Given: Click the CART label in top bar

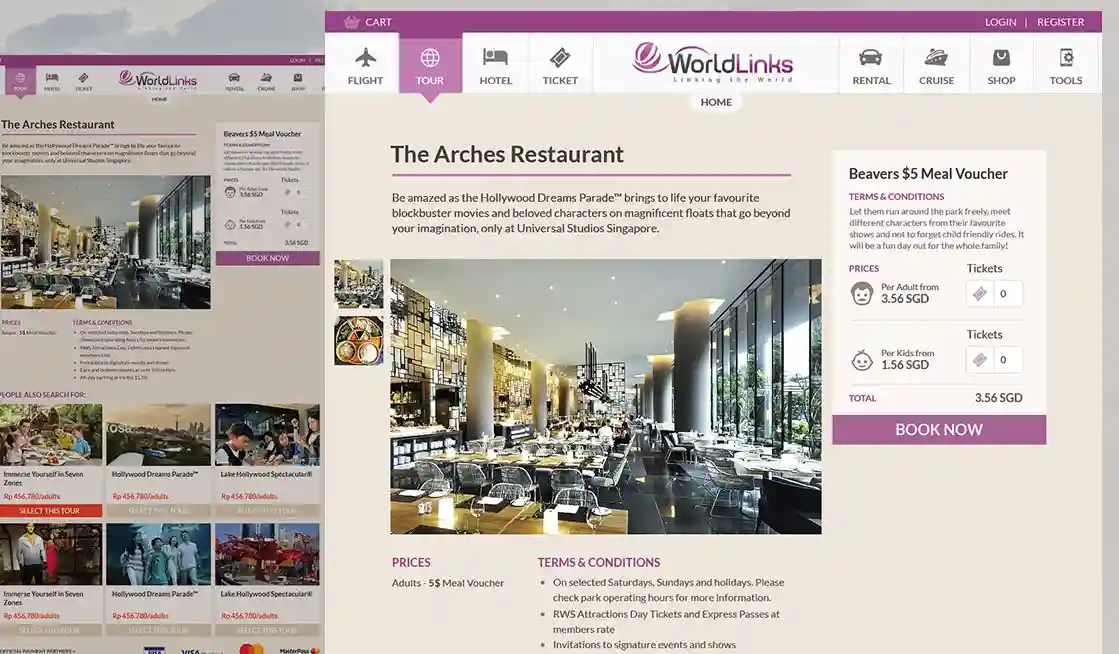Looking at the screenshot, I should [378, 22].
